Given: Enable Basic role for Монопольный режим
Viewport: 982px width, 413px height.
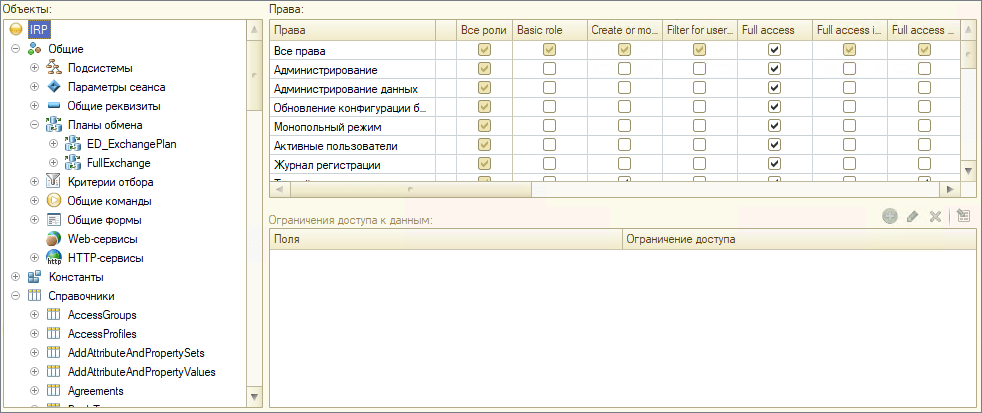Looking at the screenshot, I should [549, 126].
